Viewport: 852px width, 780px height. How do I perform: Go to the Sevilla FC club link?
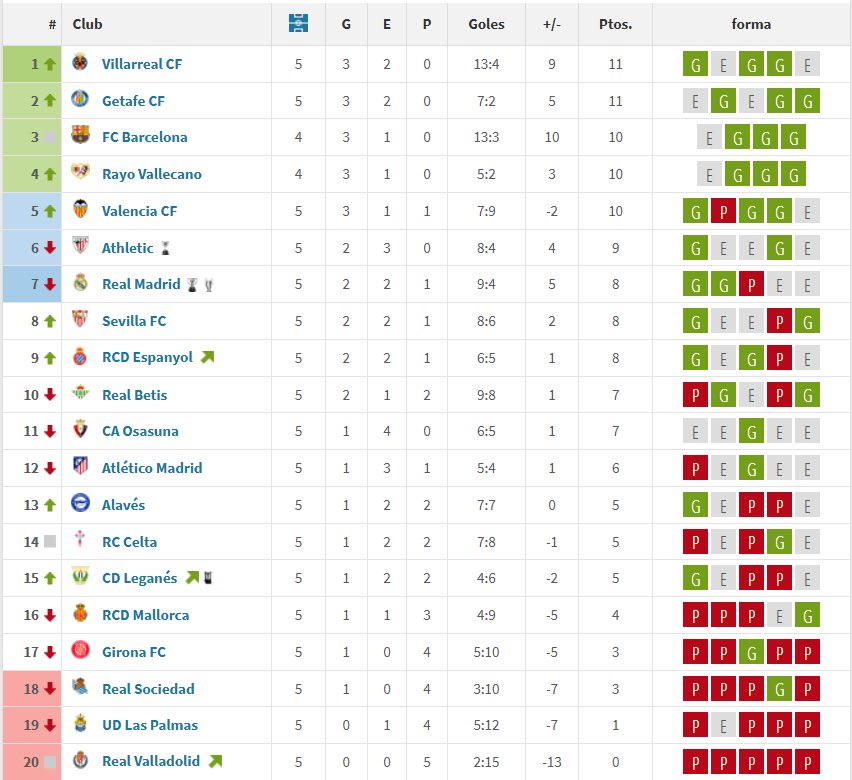point(134,321)
